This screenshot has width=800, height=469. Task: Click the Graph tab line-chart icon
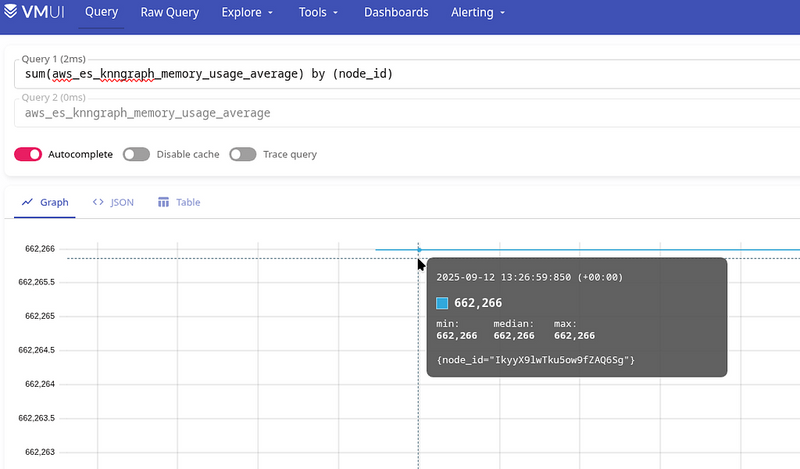tap(28, 202)
